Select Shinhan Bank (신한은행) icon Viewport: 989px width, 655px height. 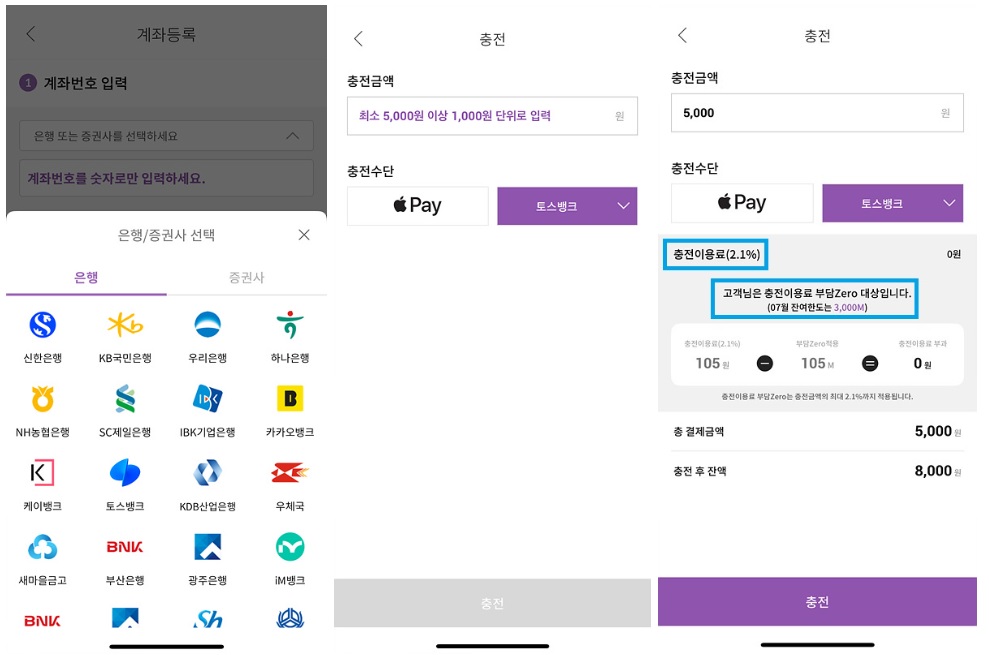click(x=43, y=325)
